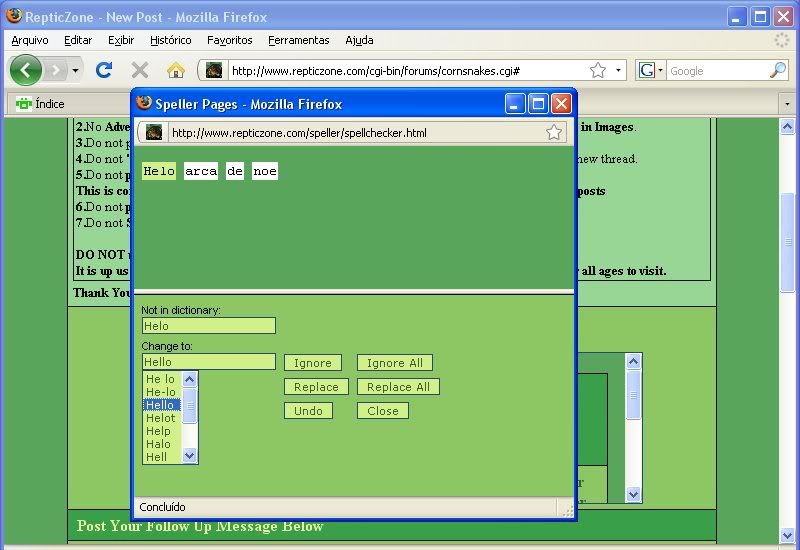Screen dimensions: 800x550
Task: Bookmark the spellchecker page with star icon
Action: tap(554, 133)
